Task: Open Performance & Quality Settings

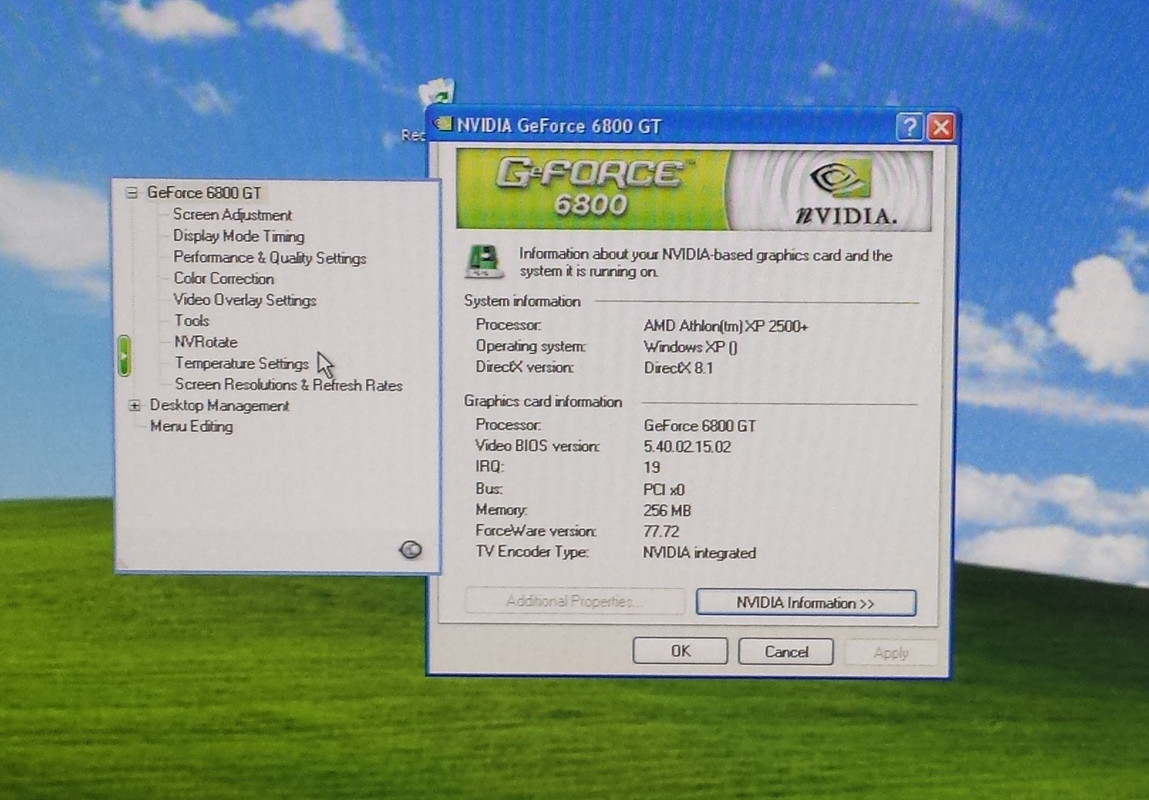Action: tap(270, 257)
